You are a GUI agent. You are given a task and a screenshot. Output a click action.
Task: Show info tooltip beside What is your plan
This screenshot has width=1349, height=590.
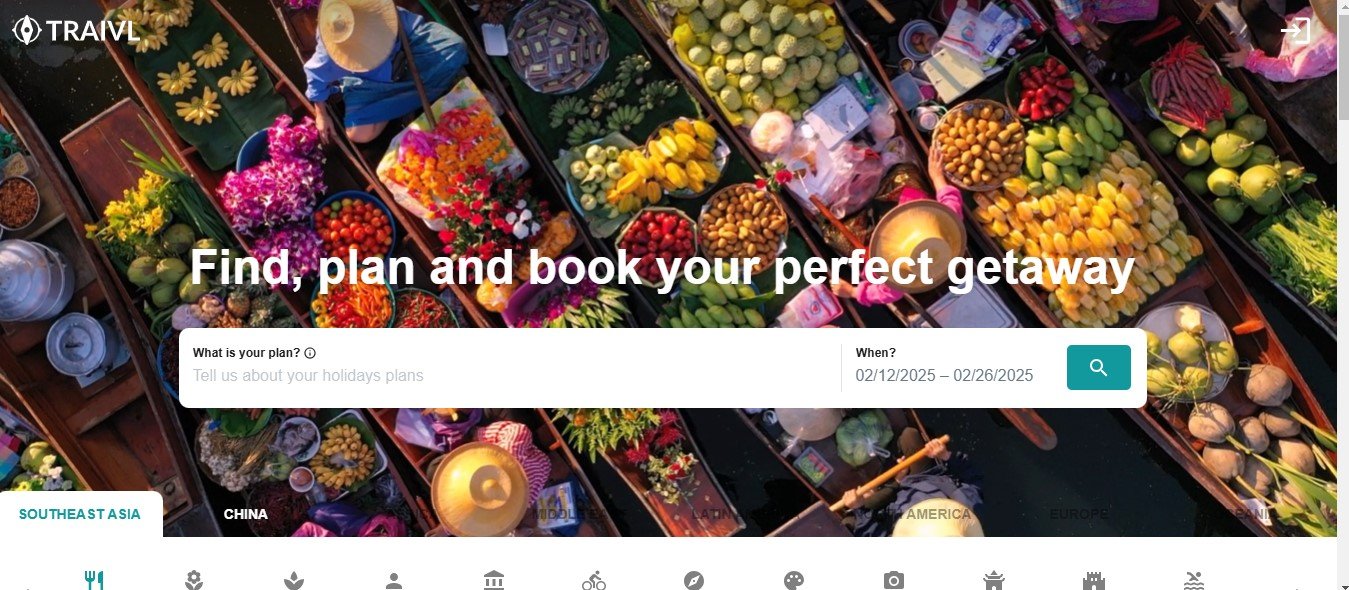click(310, 353)
